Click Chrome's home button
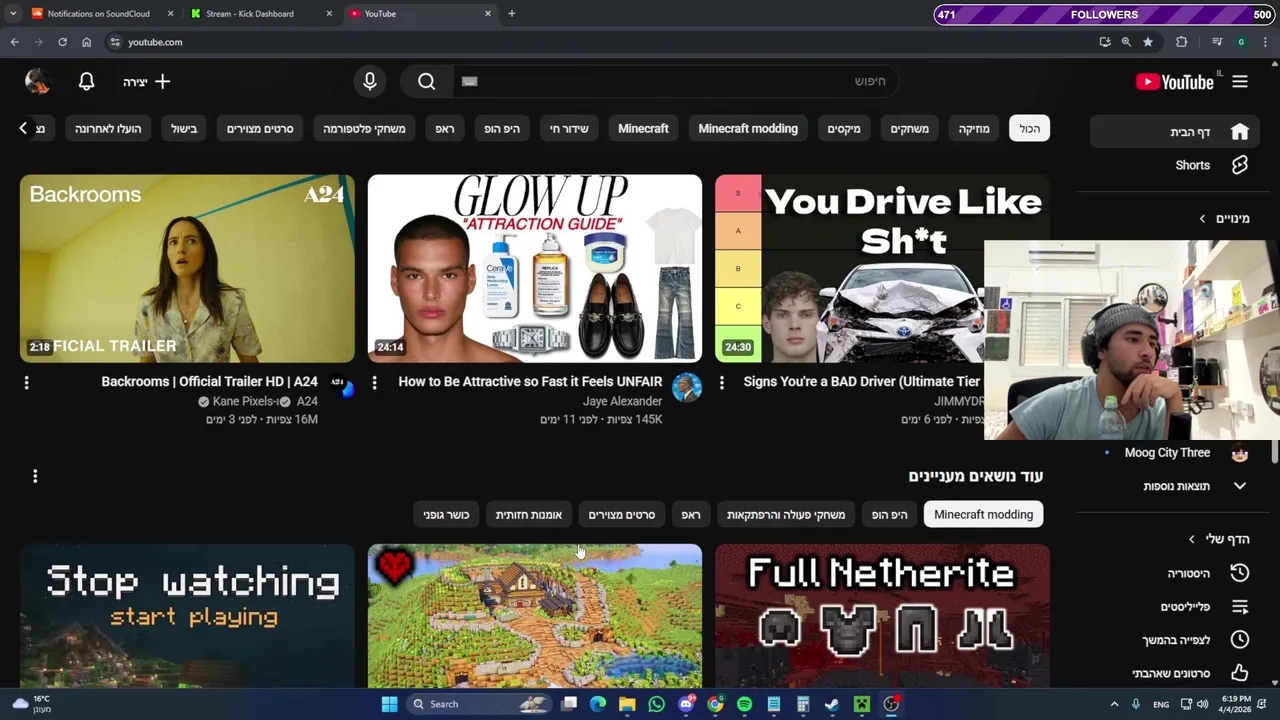 87,42
